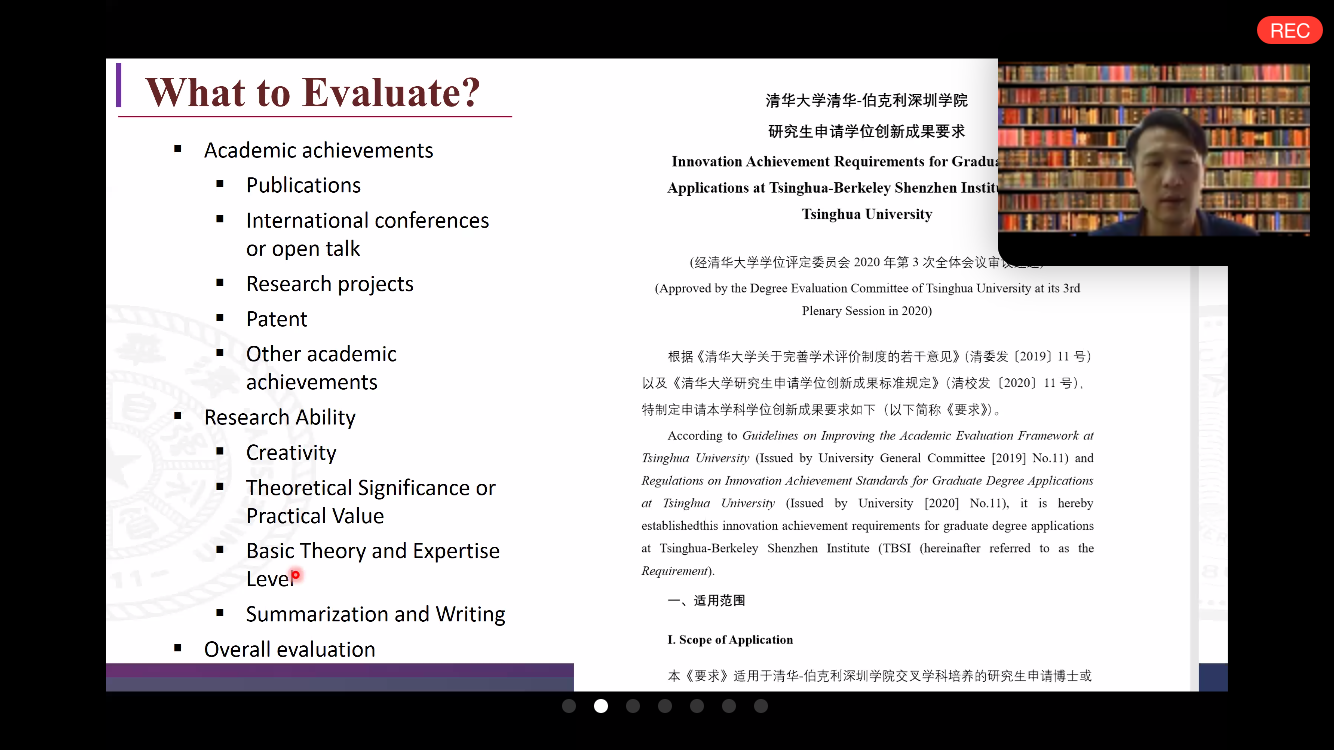Click 'Theoretical Significance or Practical Value' text
Viewport: 1334px width, 750px height.
pyautogui.click(x=371, y=501)
